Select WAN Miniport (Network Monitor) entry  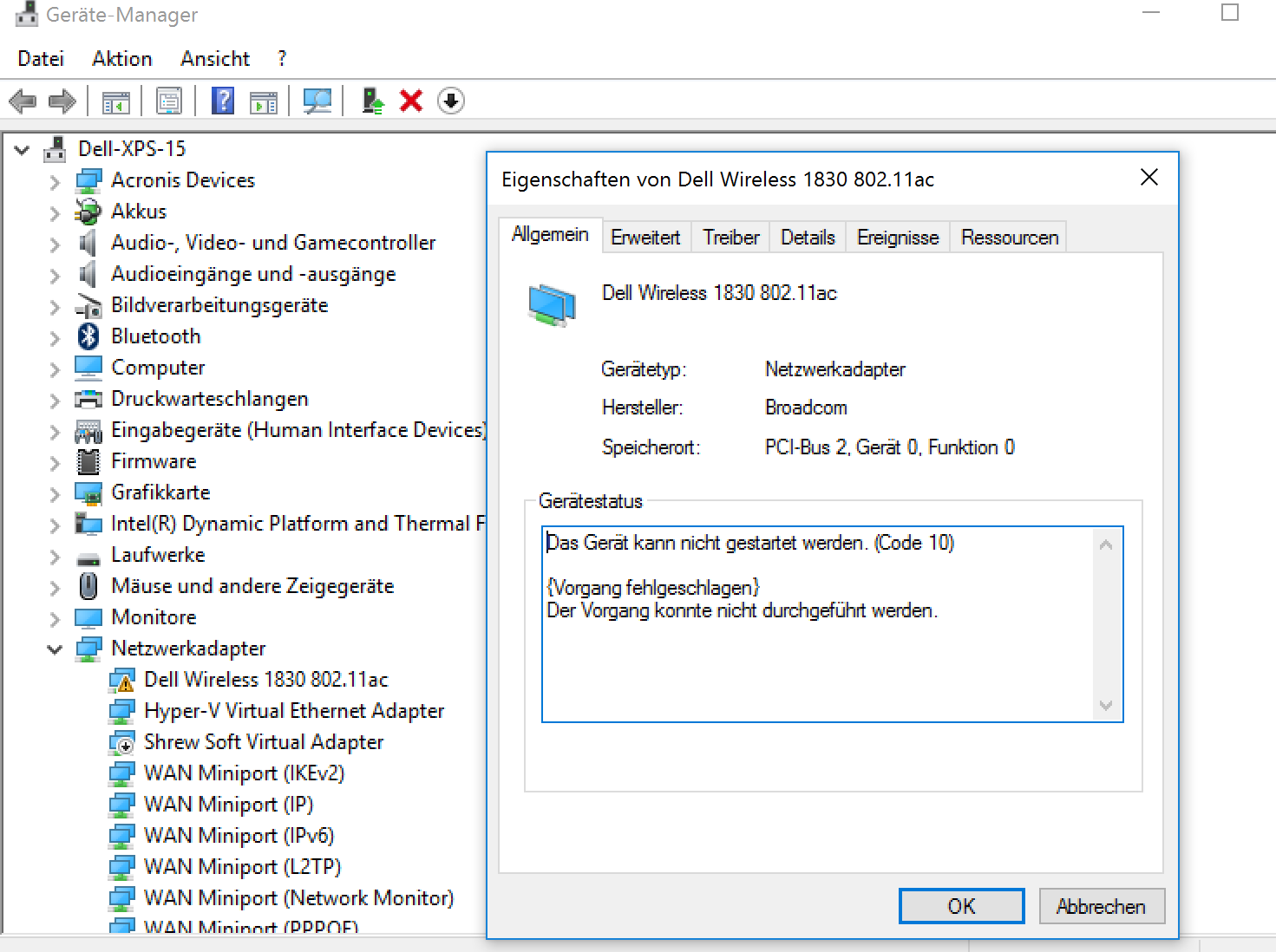[299, 898]
